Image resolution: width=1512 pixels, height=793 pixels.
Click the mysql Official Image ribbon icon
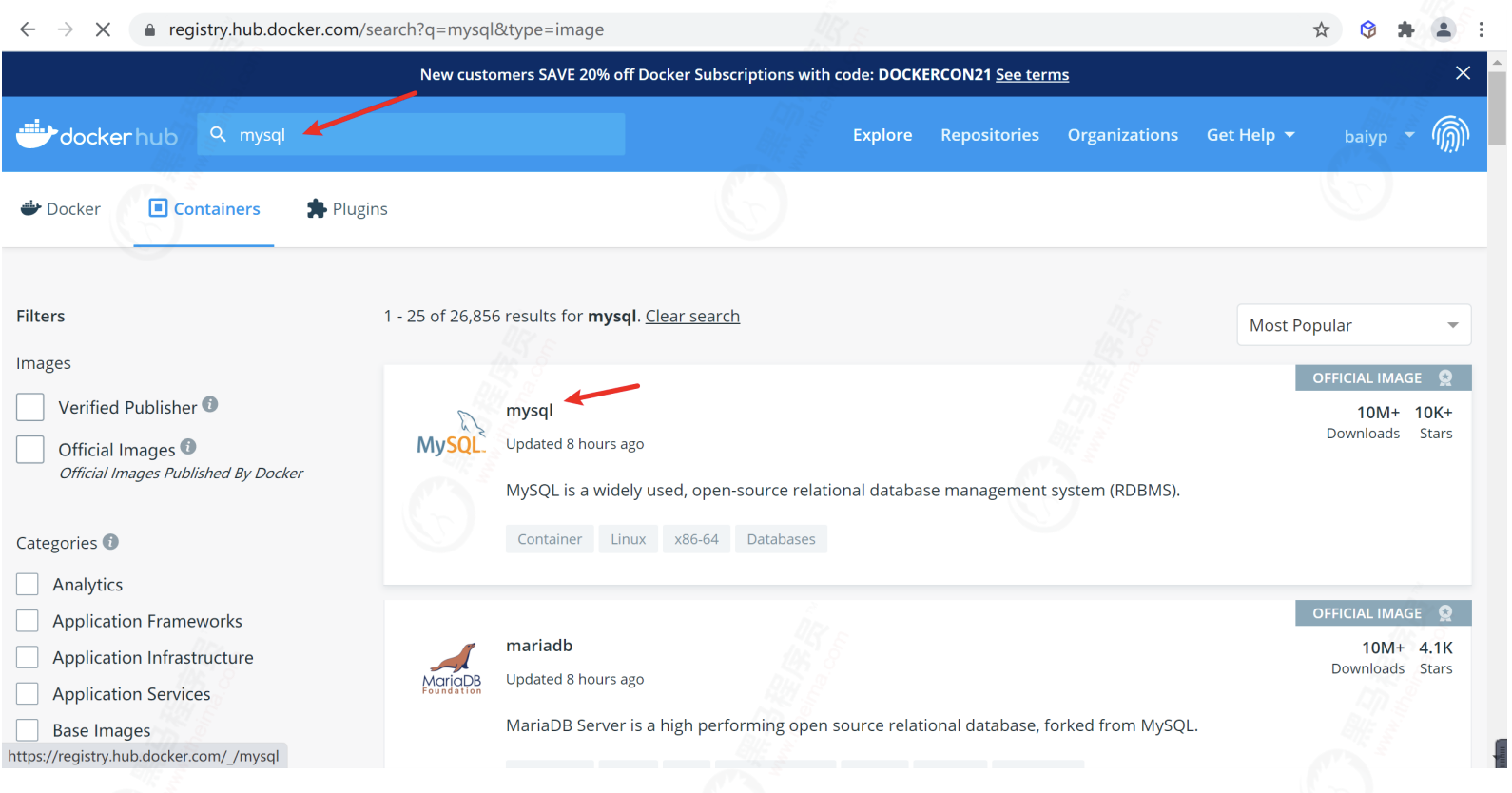1445,377
